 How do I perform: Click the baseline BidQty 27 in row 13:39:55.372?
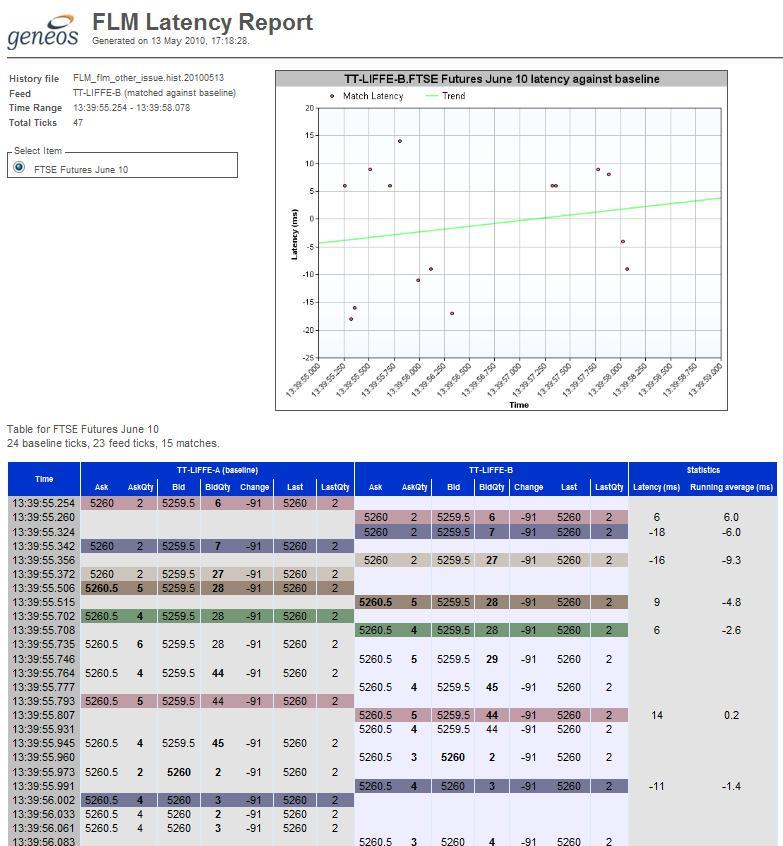[x=218, y=574]
